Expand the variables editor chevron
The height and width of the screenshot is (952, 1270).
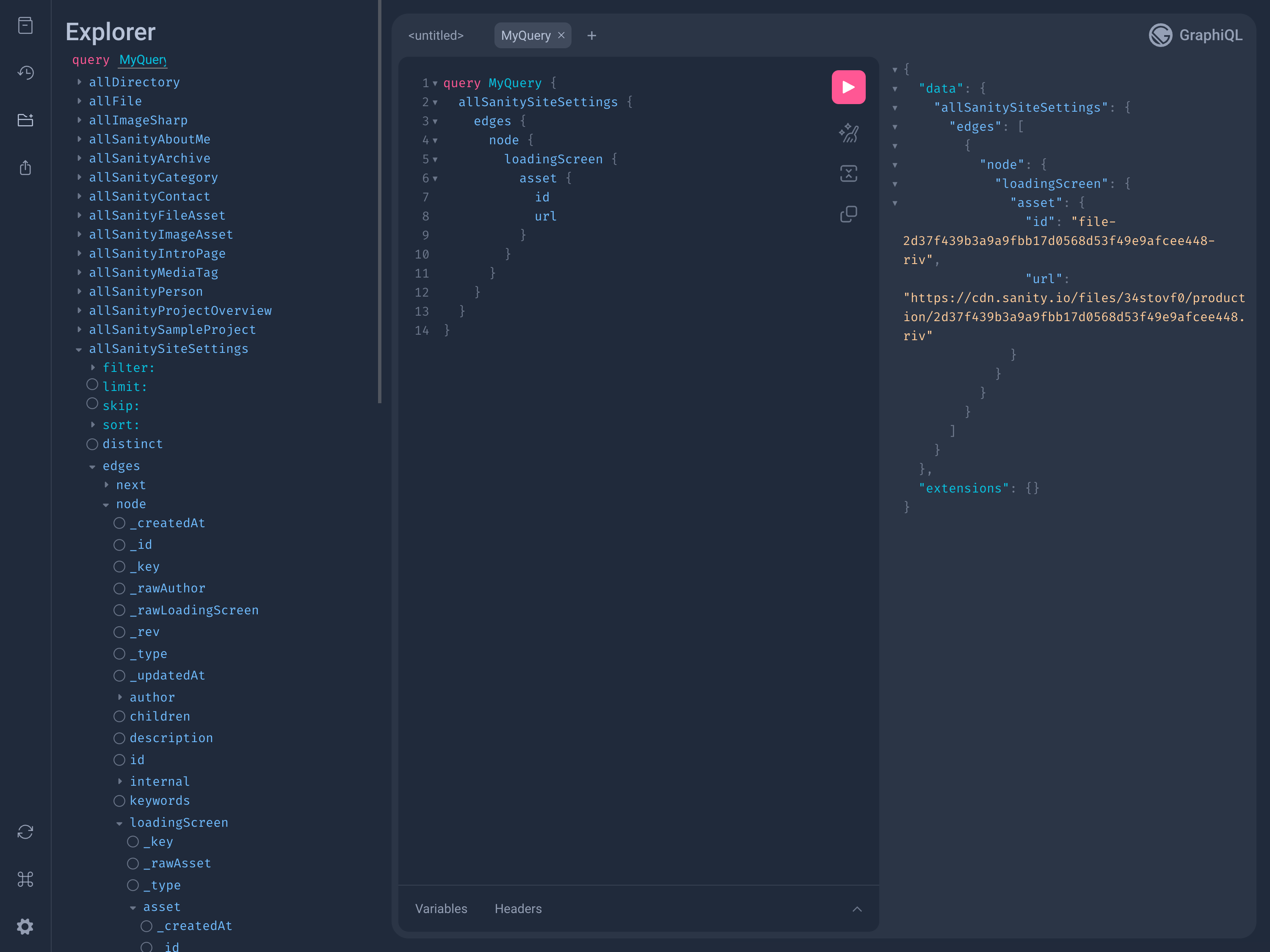[x=857, y=909]
